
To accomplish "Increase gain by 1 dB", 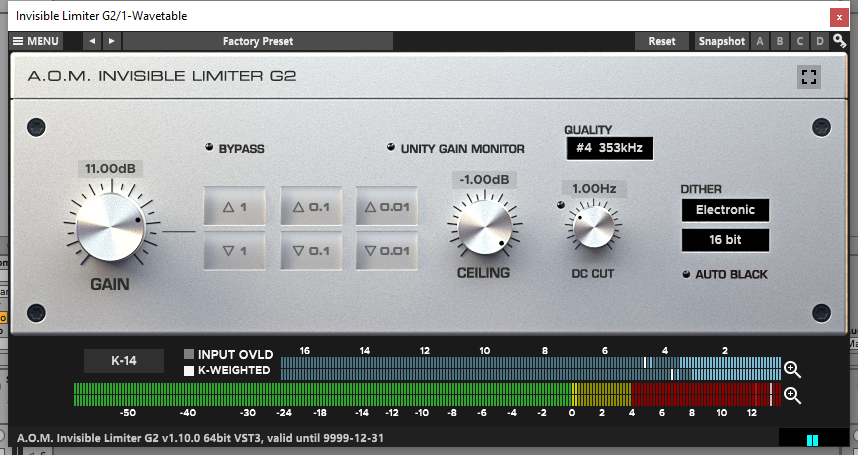I will coord(235,207).
